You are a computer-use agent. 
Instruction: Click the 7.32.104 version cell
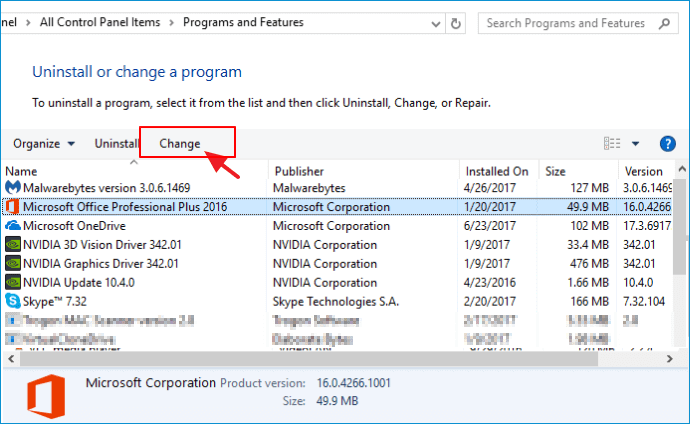644,301
